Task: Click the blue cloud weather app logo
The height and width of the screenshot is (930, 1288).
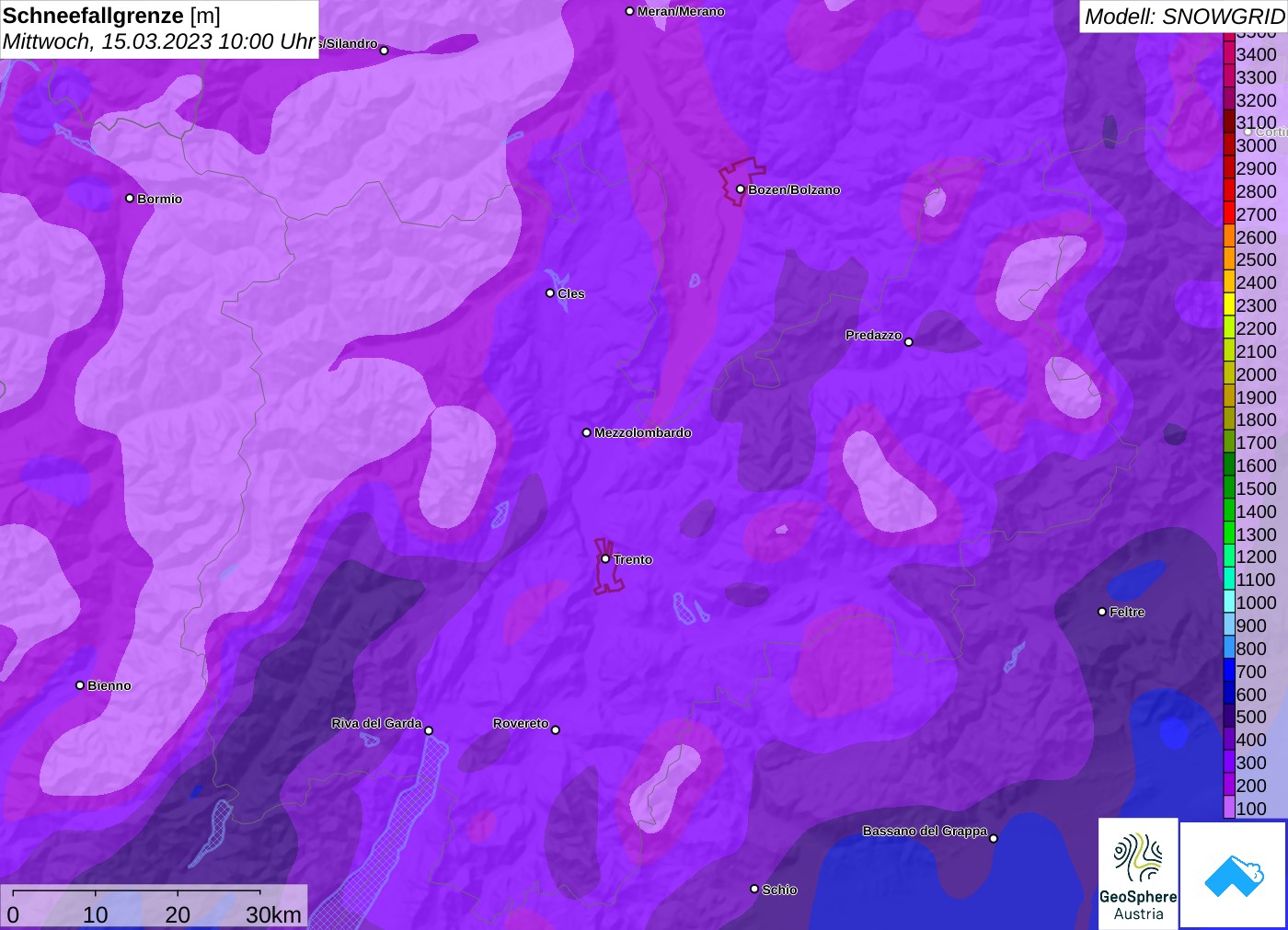Action: [x=1234, y=875]
